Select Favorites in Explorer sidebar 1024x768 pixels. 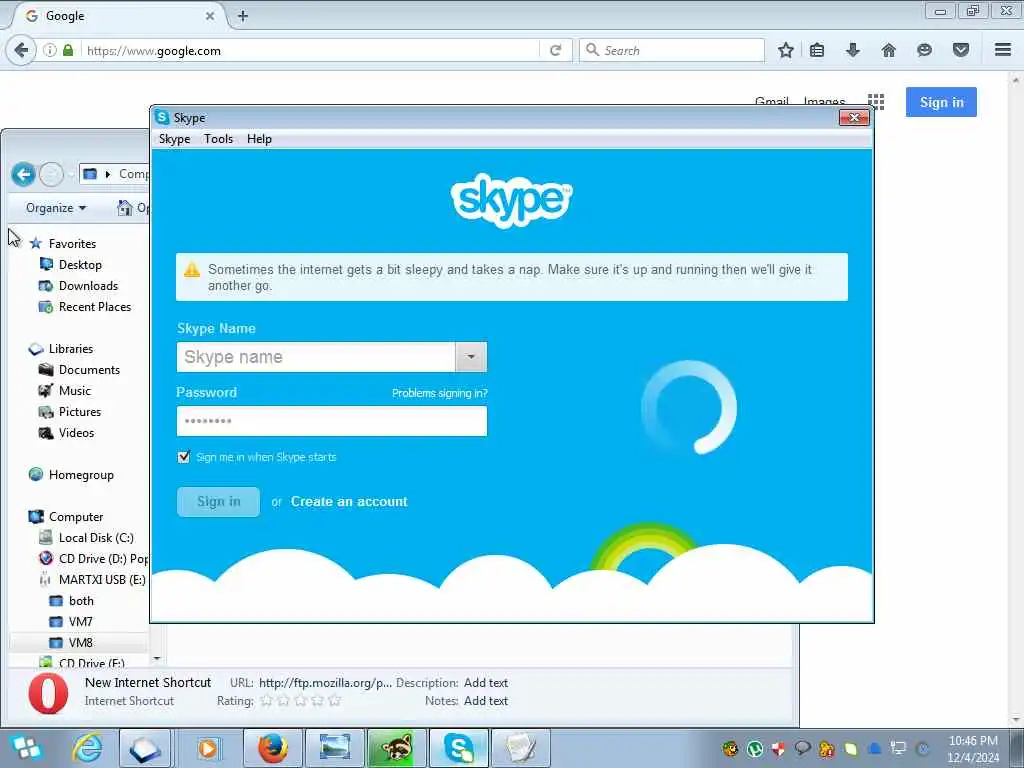click(x=72, y=244)
